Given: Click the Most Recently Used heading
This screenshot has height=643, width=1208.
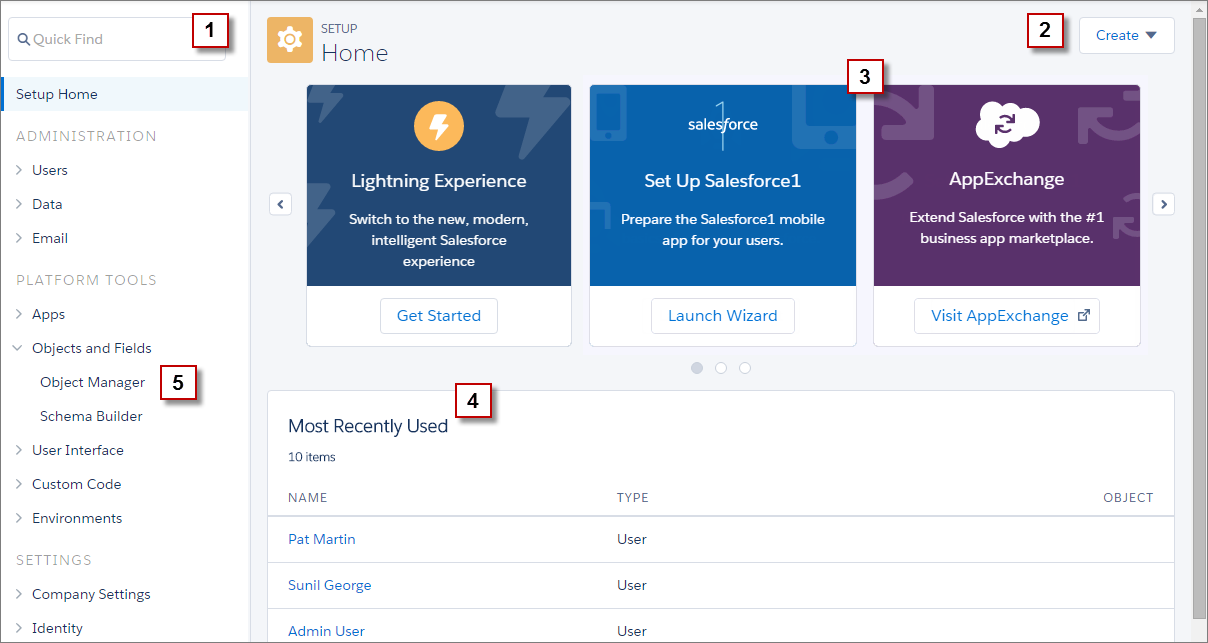Looking at the screenshot, I should click(x=368, y=426).
